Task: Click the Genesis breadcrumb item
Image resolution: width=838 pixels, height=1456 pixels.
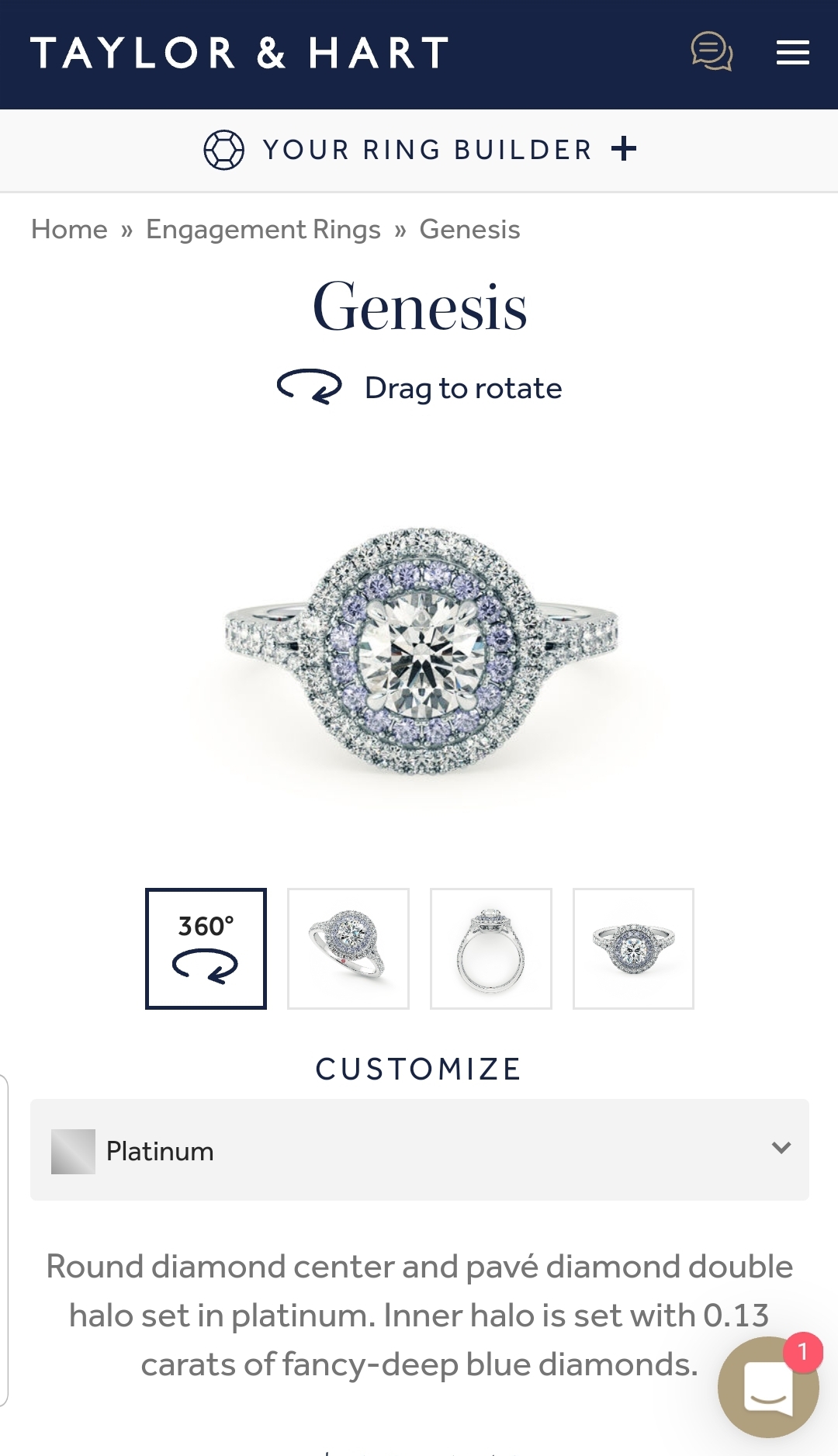Action: (469, 230)
